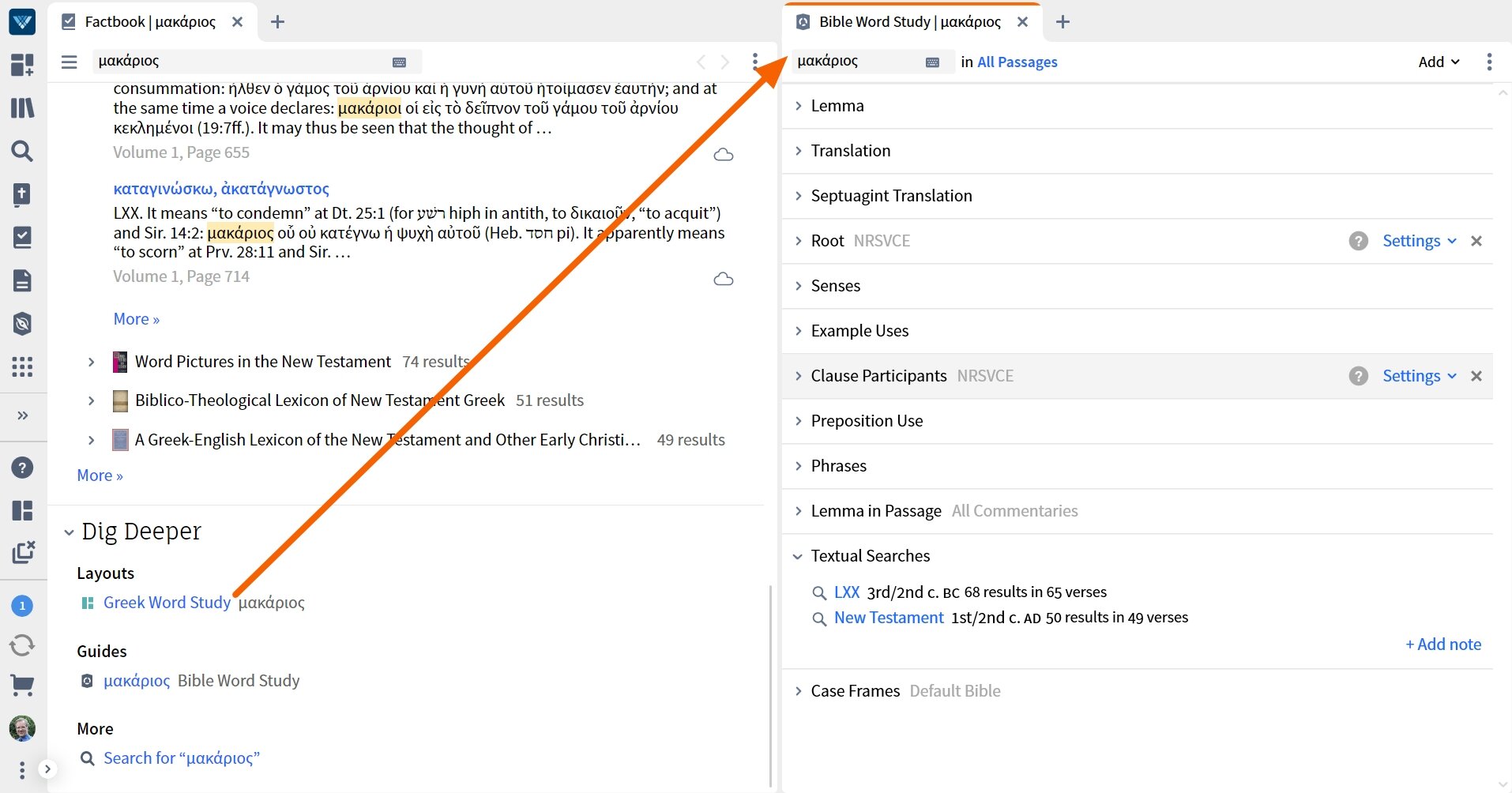Expand the sidebar with double-chevron icon
Screen dimensions: 1512x793
[22, 415]
